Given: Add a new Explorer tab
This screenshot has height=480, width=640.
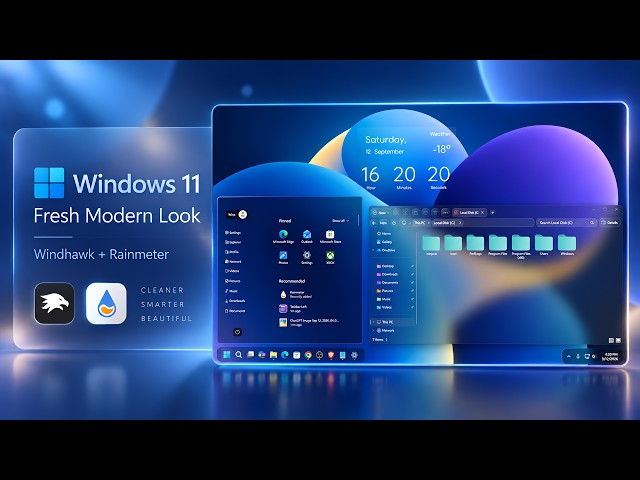Looking at the screenshot, I should (x=493, y=213).
